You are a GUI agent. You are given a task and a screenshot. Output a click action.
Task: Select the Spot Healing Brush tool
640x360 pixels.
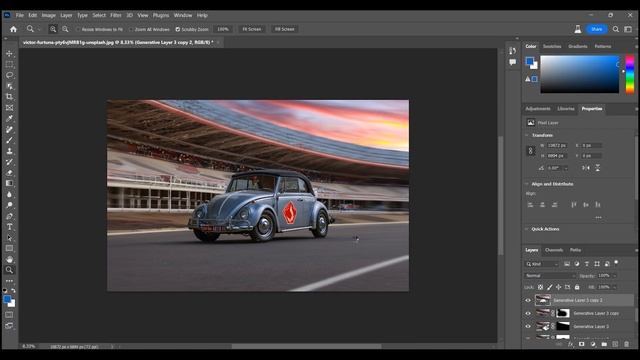tap(9, 129)
